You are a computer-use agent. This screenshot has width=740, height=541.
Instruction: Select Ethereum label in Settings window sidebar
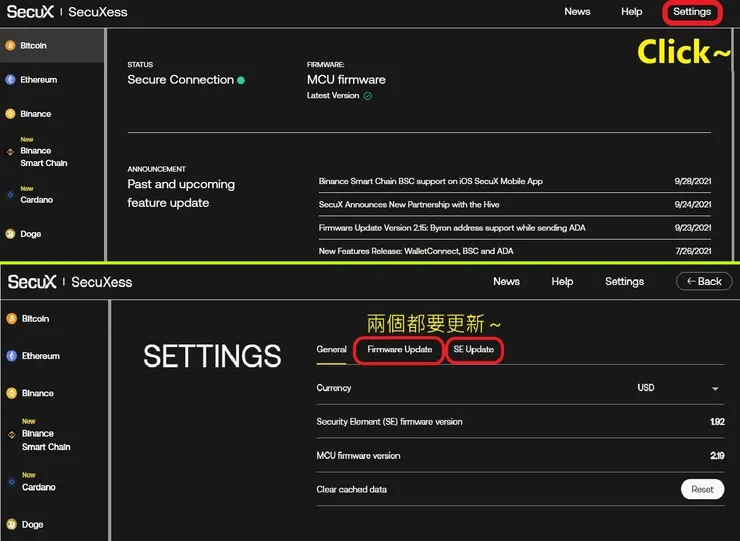(41, 356)
